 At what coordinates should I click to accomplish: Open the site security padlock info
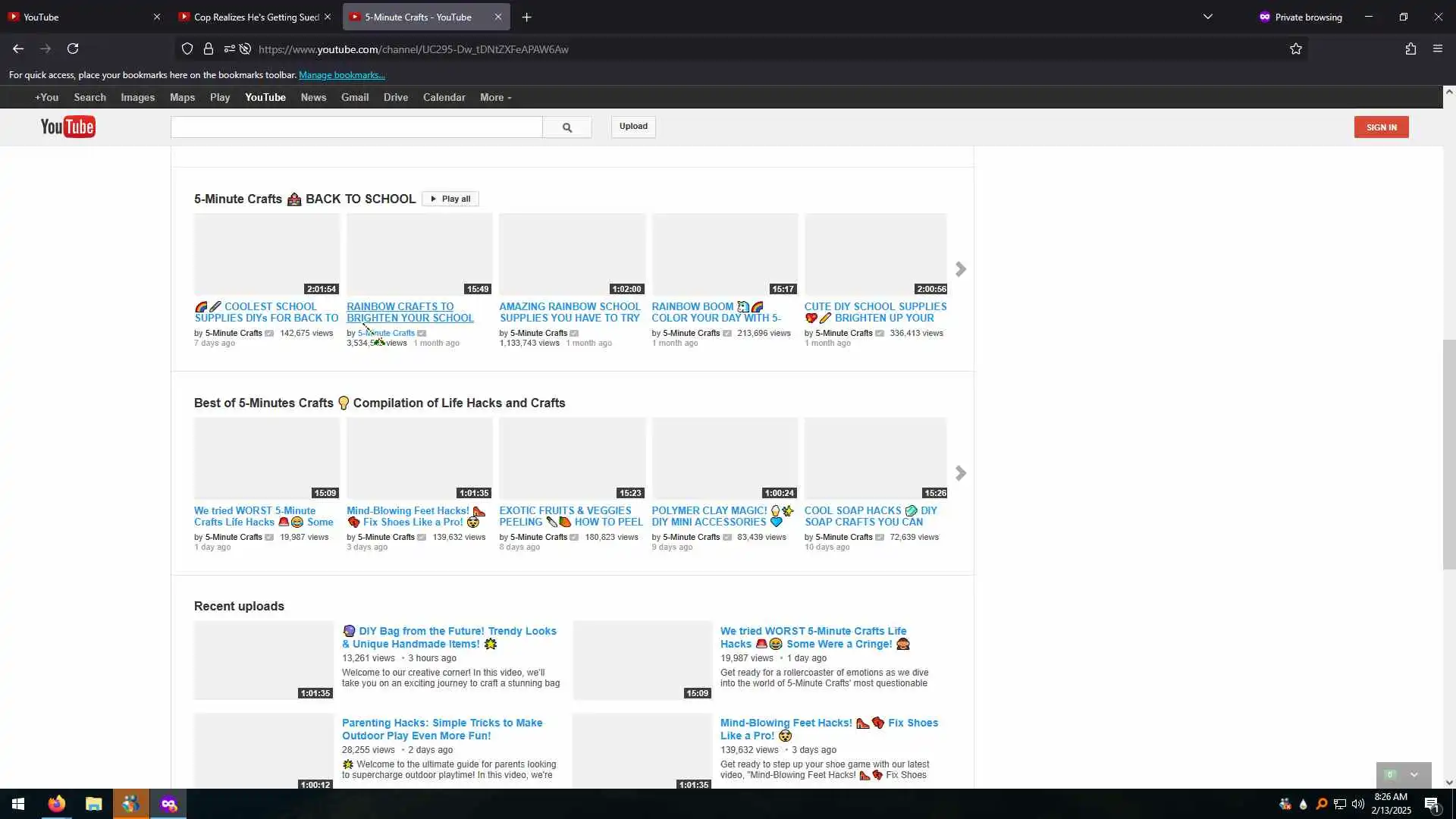pos(209,49)
